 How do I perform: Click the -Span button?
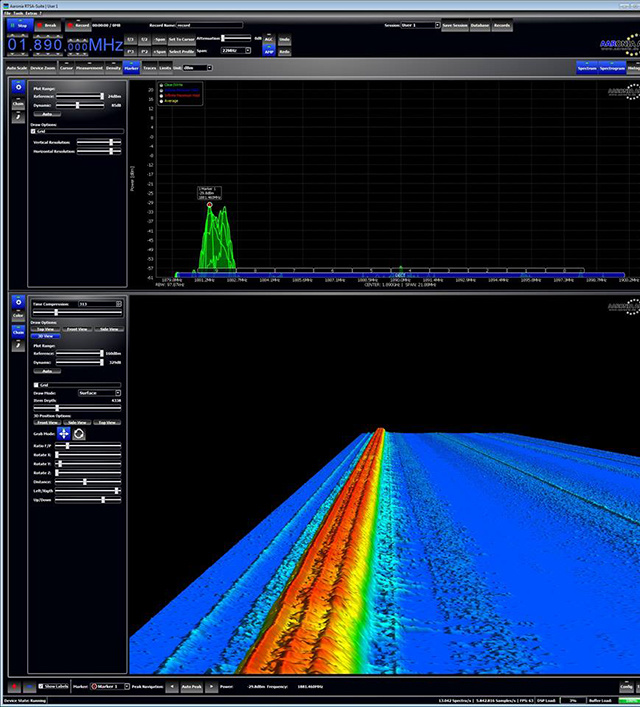[159, 39]
